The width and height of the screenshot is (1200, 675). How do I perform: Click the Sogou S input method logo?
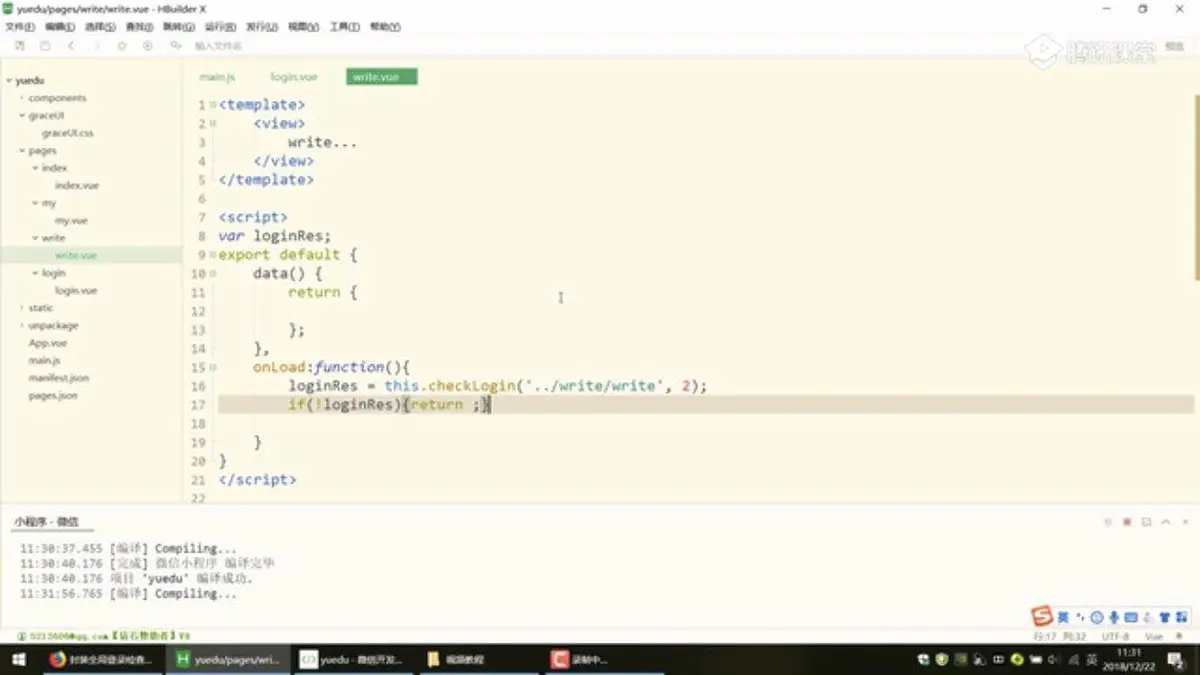[x=1043, y=616]
